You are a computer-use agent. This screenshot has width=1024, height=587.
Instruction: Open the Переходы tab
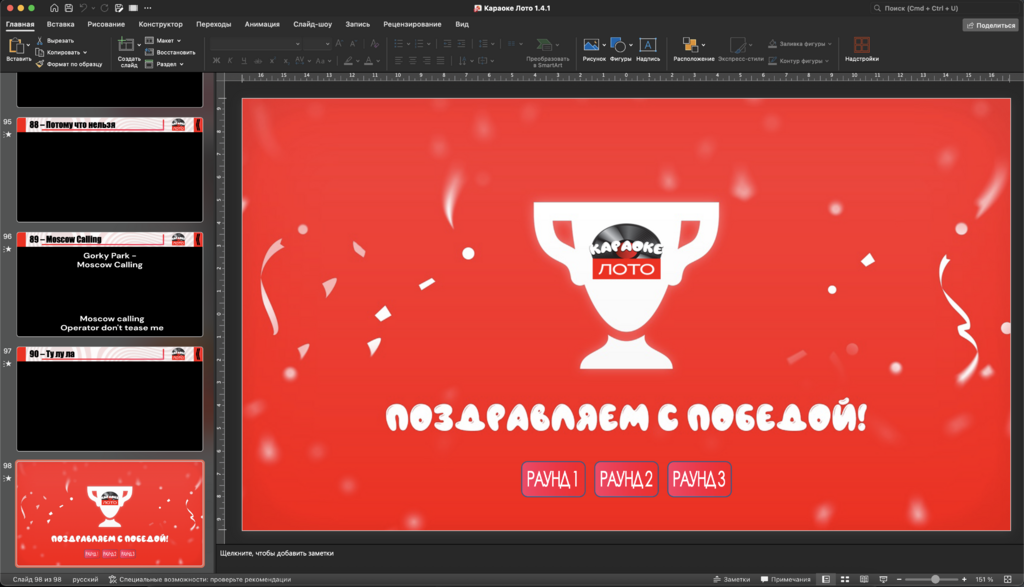(214, 24)
